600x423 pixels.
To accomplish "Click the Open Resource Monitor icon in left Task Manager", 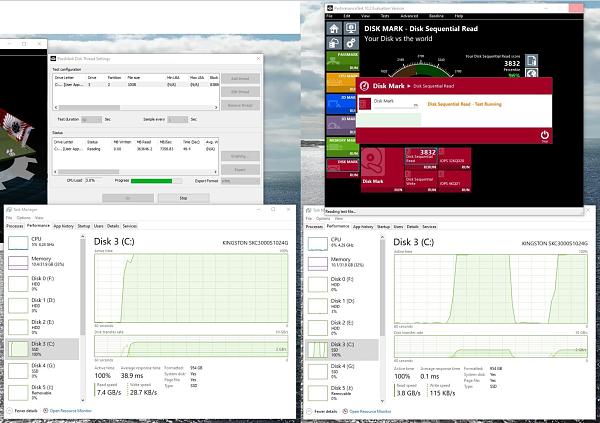I will click(46, 410).
